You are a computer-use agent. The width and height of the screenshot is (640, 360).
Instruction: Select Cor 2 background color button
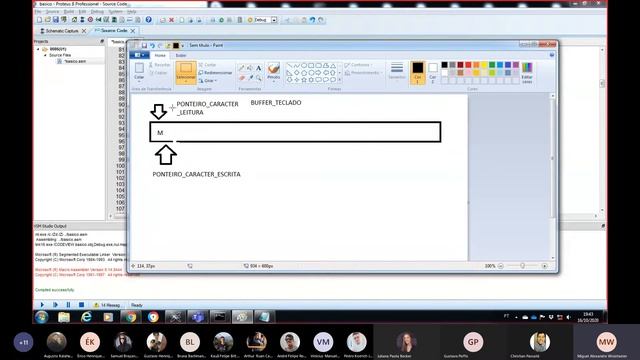tap(433, 72)
